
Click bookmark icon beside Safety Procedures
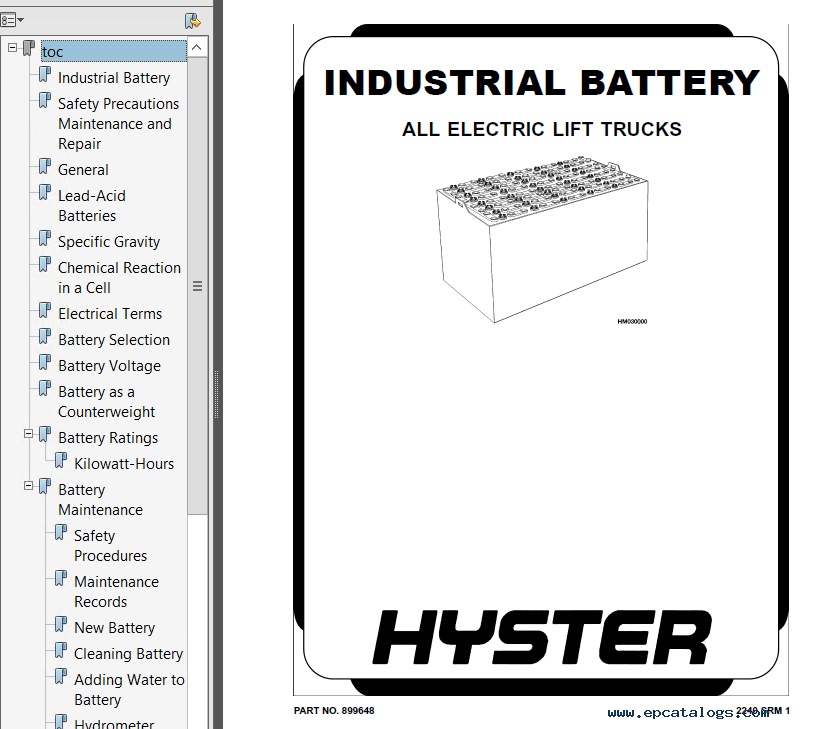click(x=61, y=533)
